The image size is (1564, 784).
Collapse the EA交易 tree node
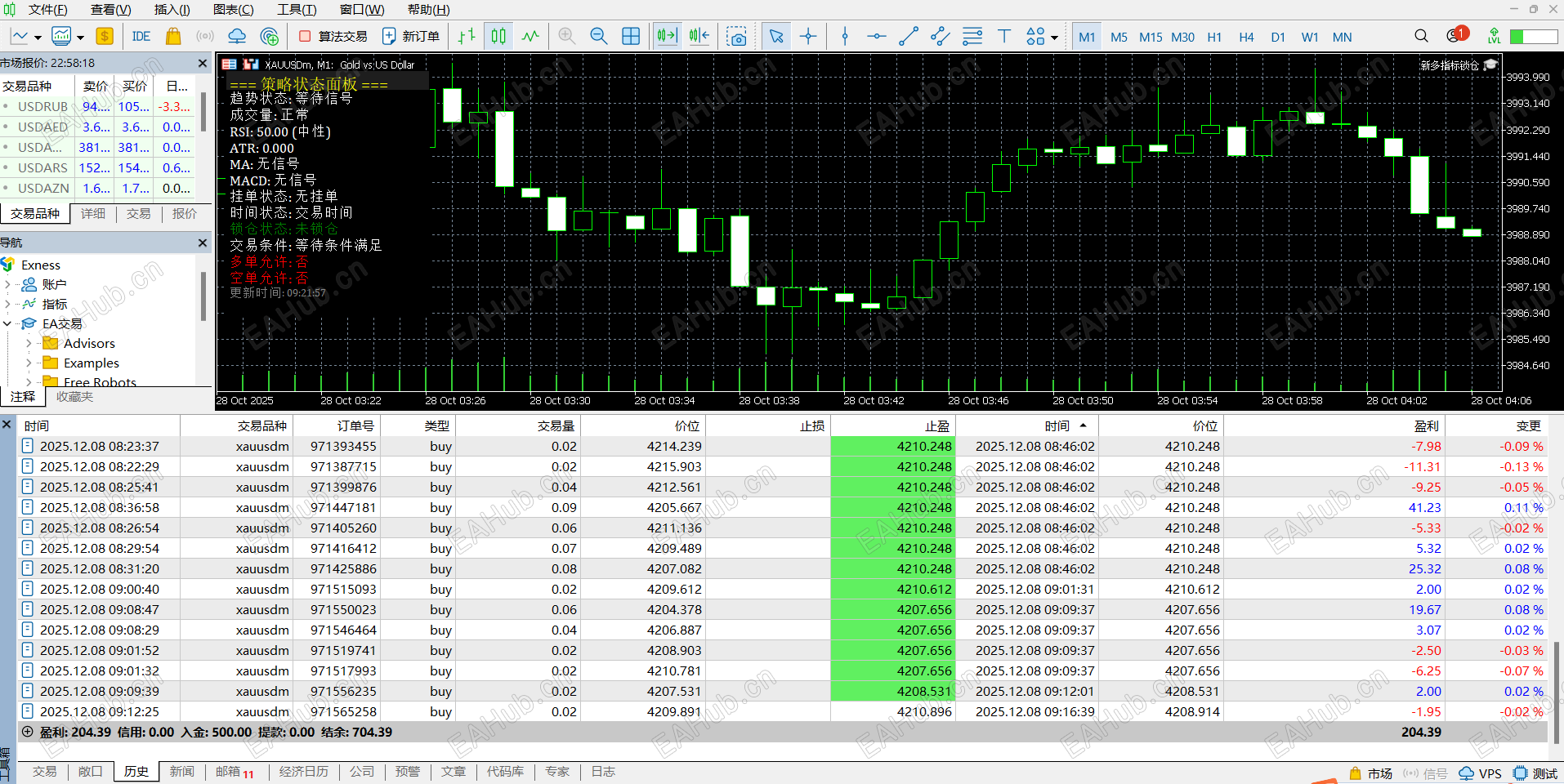pyautogui.click(x=7, y=323)
